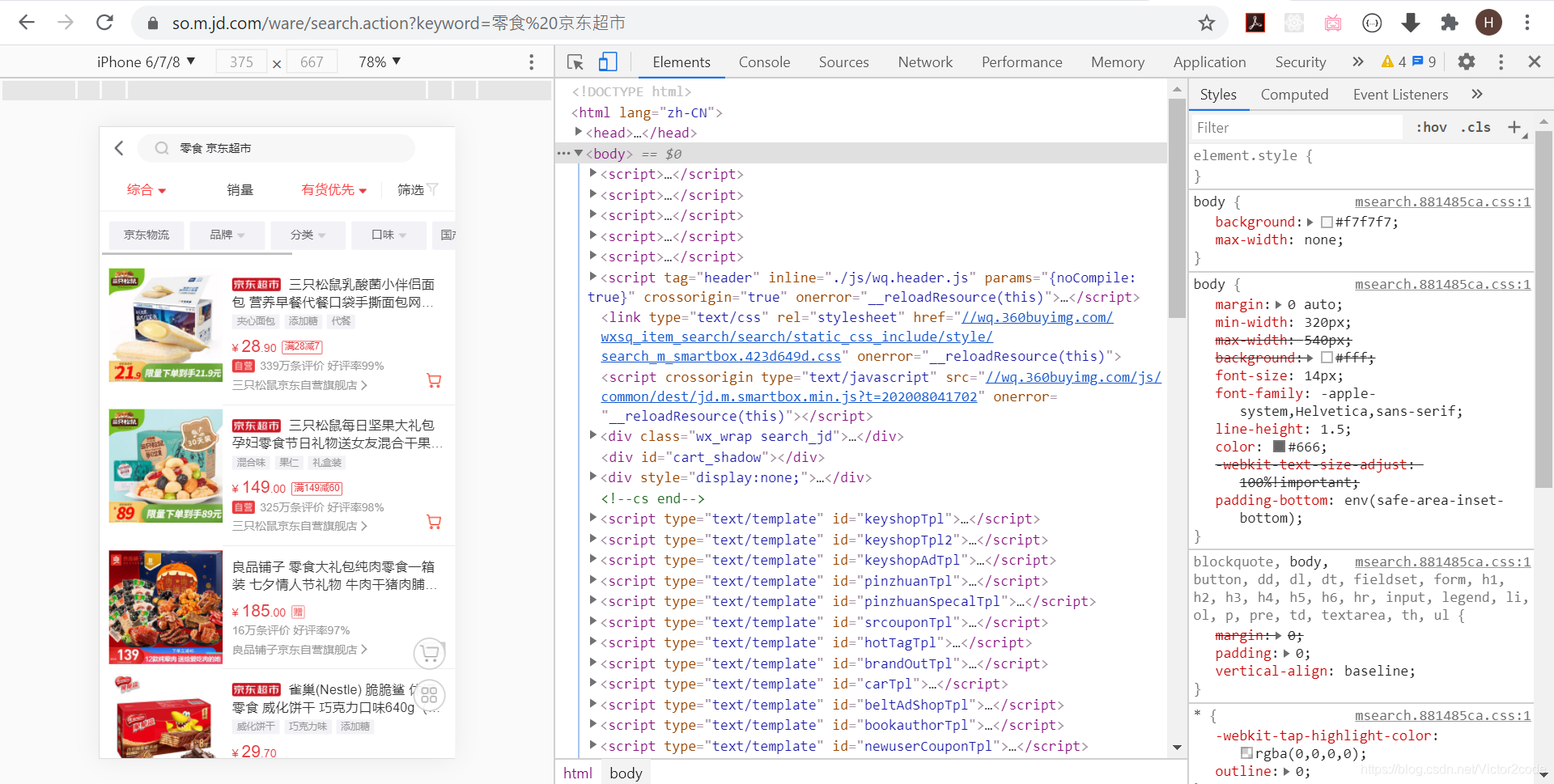Open the Computed styles tab

pyautogui.click(x=1294, y=95)
